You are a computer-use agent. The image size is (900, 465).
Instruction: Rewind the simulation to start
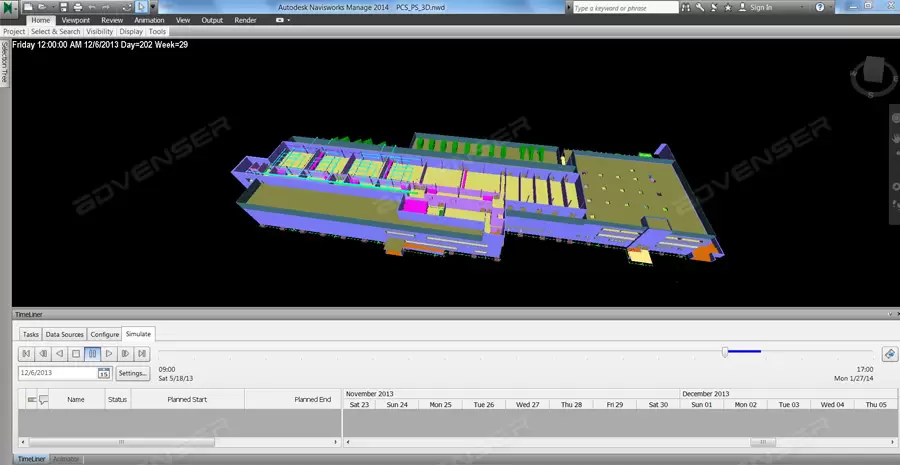[26, 354]
